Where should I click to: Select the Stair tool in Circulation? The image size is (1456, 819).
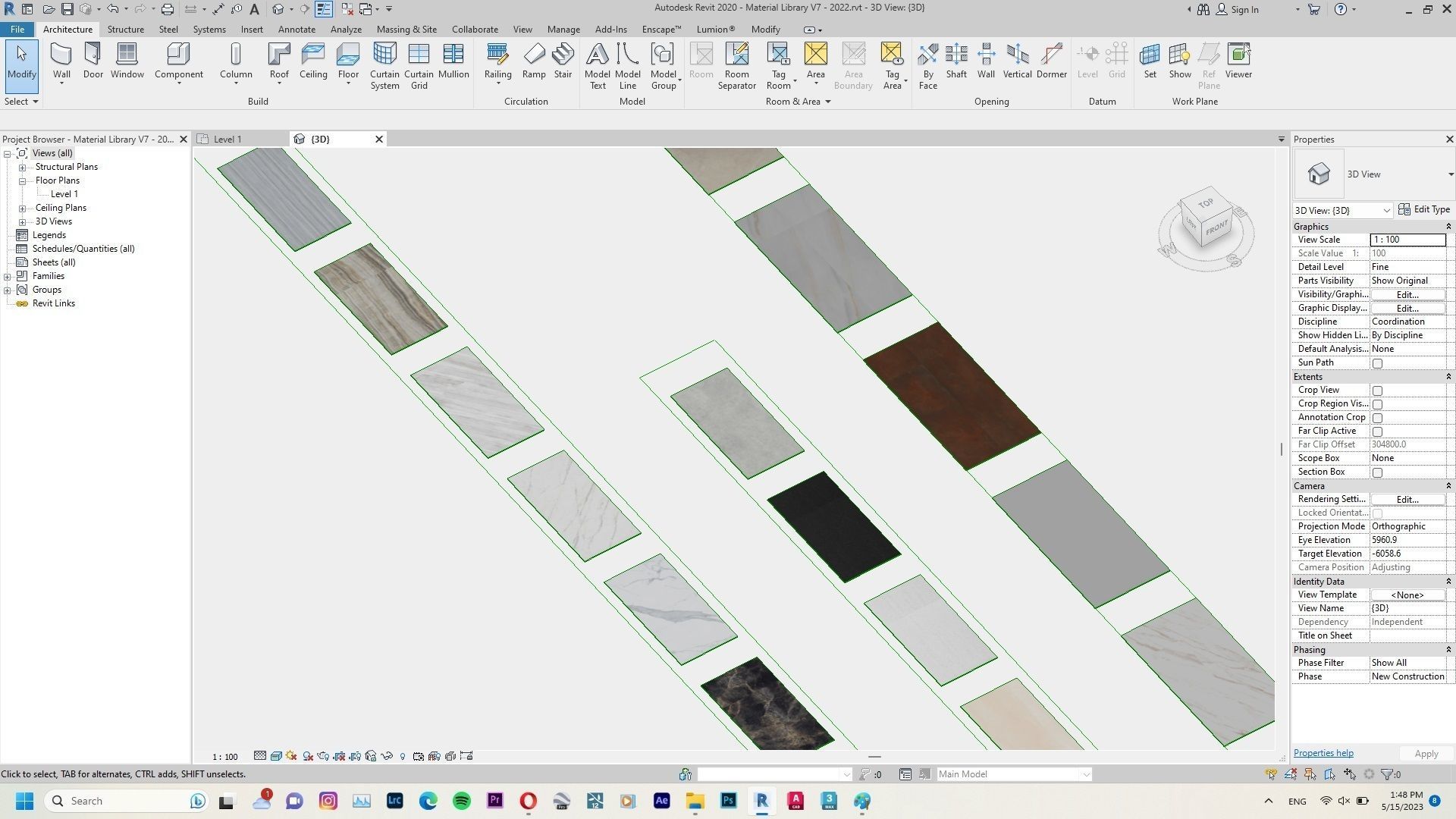563,61
